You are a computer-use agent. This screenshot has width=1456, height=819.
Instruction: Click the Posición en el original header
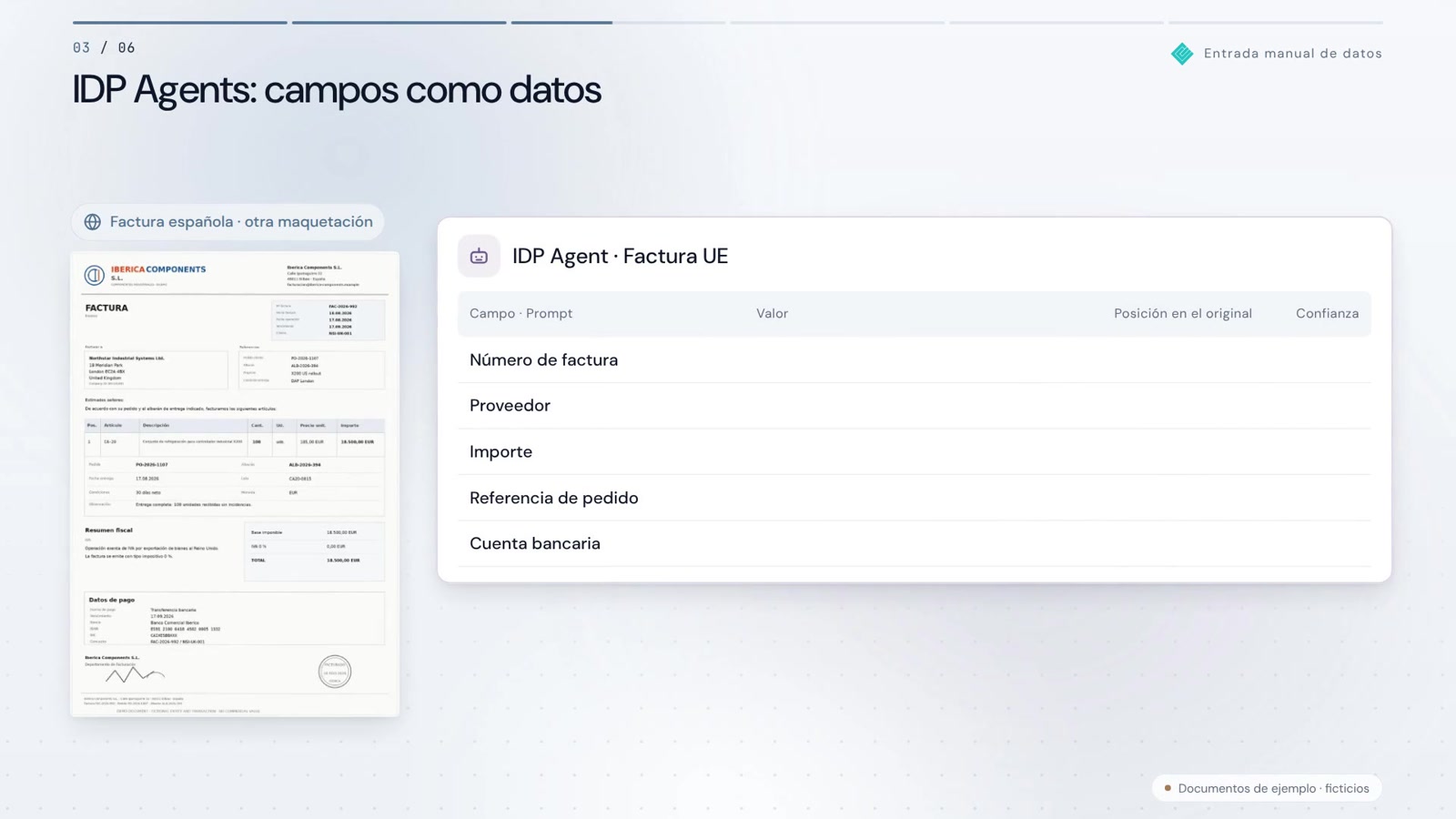click(1182, 314)
